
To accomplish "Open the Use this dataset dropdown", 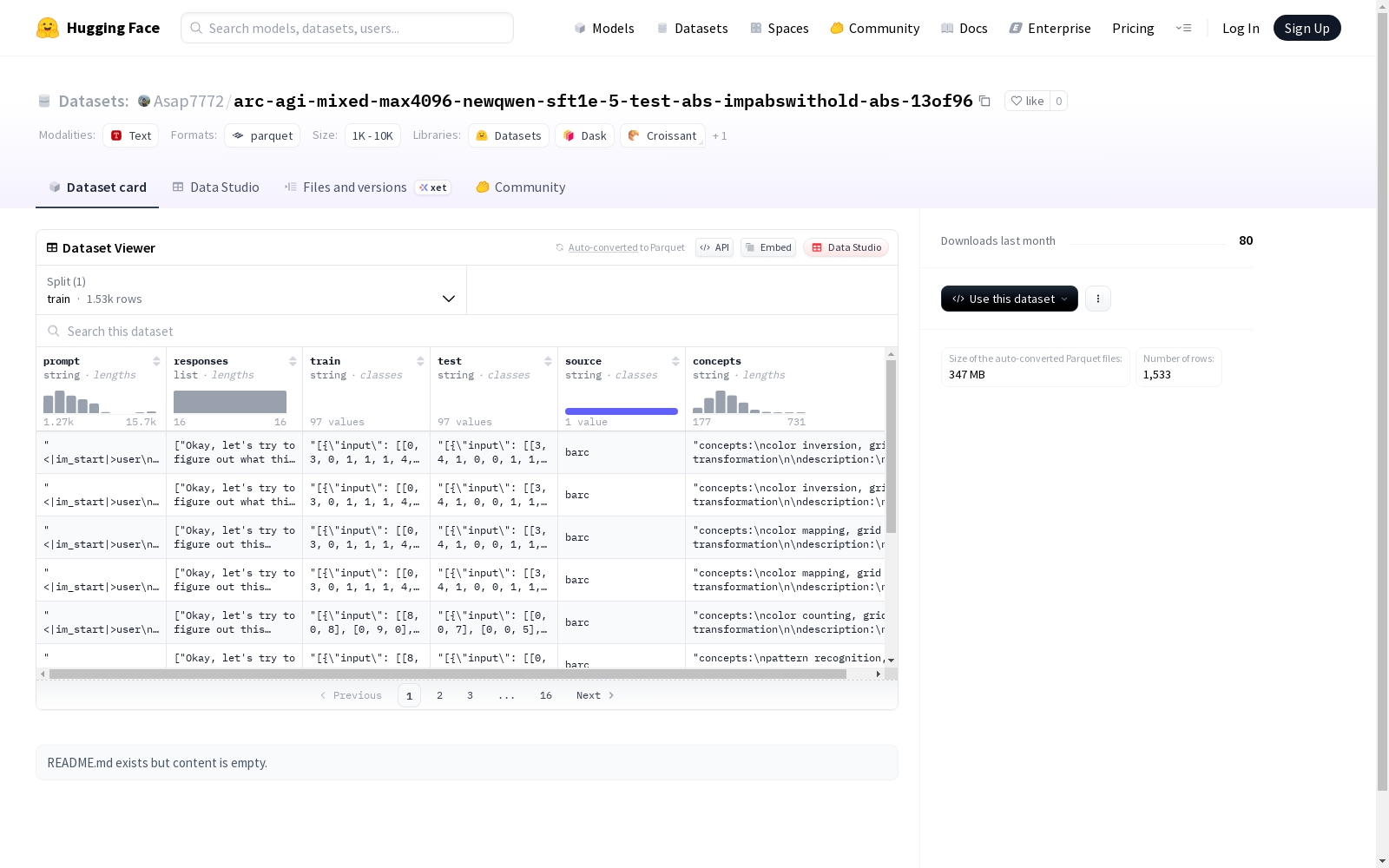I will [1010, 299].
